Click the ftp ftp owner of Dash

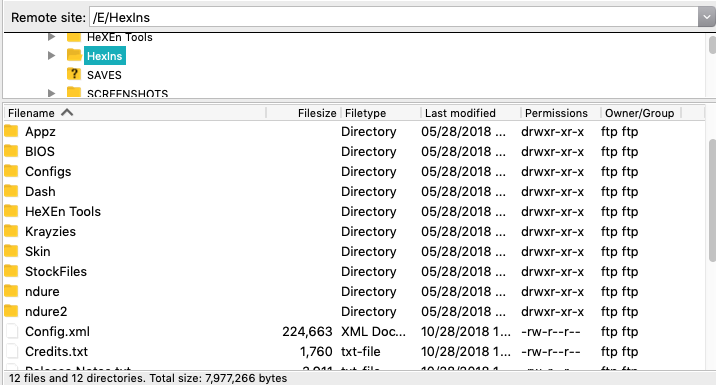coord(619,192)
